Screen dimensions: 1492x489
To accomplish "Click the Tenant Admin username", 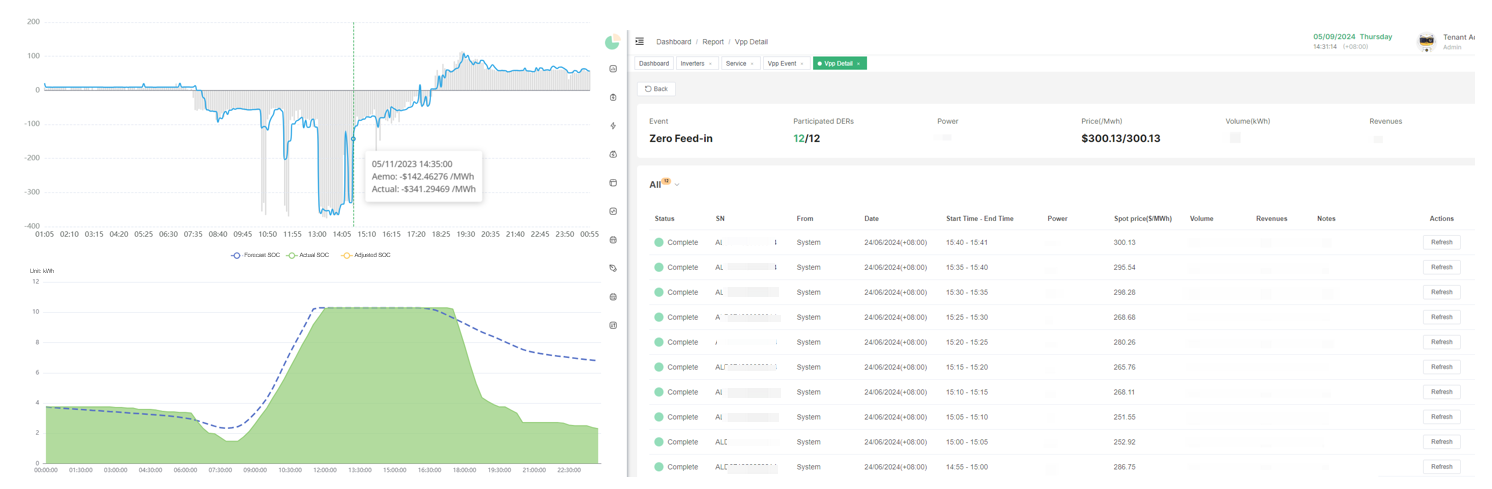I will (1458, 37).
